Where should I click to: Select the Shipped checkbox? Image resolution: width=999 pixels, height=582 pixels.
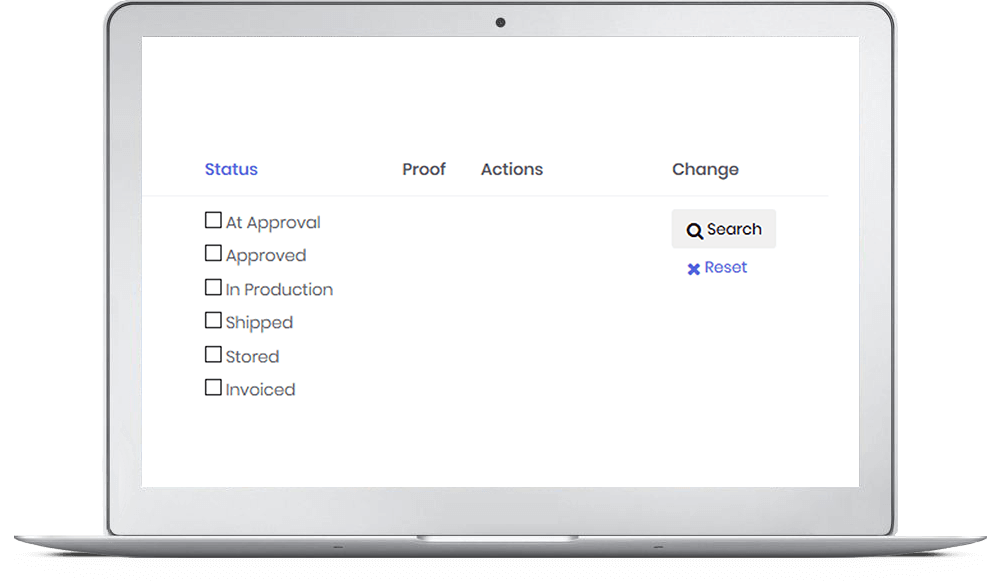pyautogui.click(x=213, y=320)
